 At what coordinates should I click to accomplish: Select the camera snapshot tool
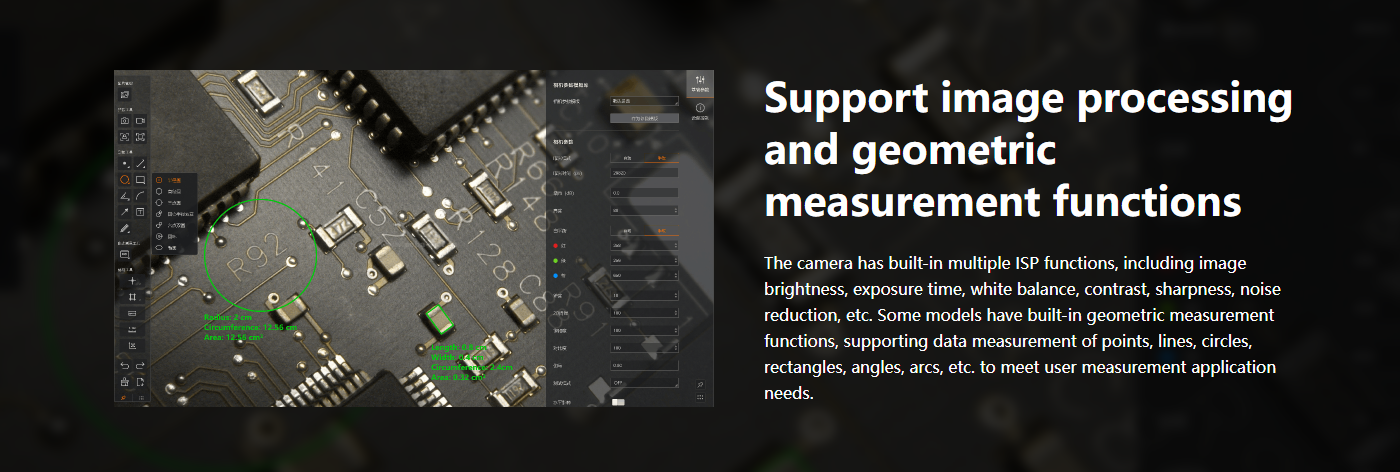click(x=125, y=120)
